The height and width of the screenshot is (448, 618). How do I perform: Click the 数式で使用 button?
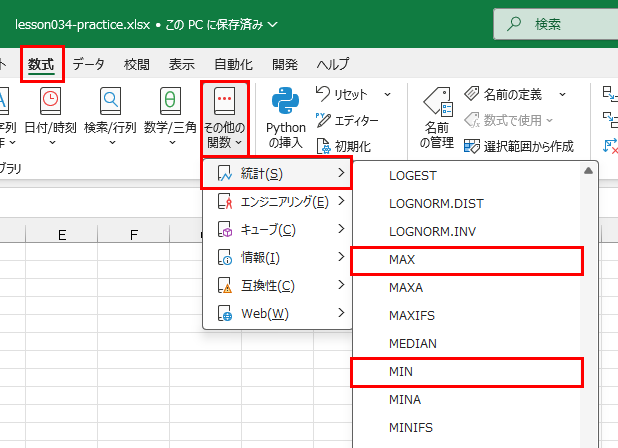click(508, 120)
